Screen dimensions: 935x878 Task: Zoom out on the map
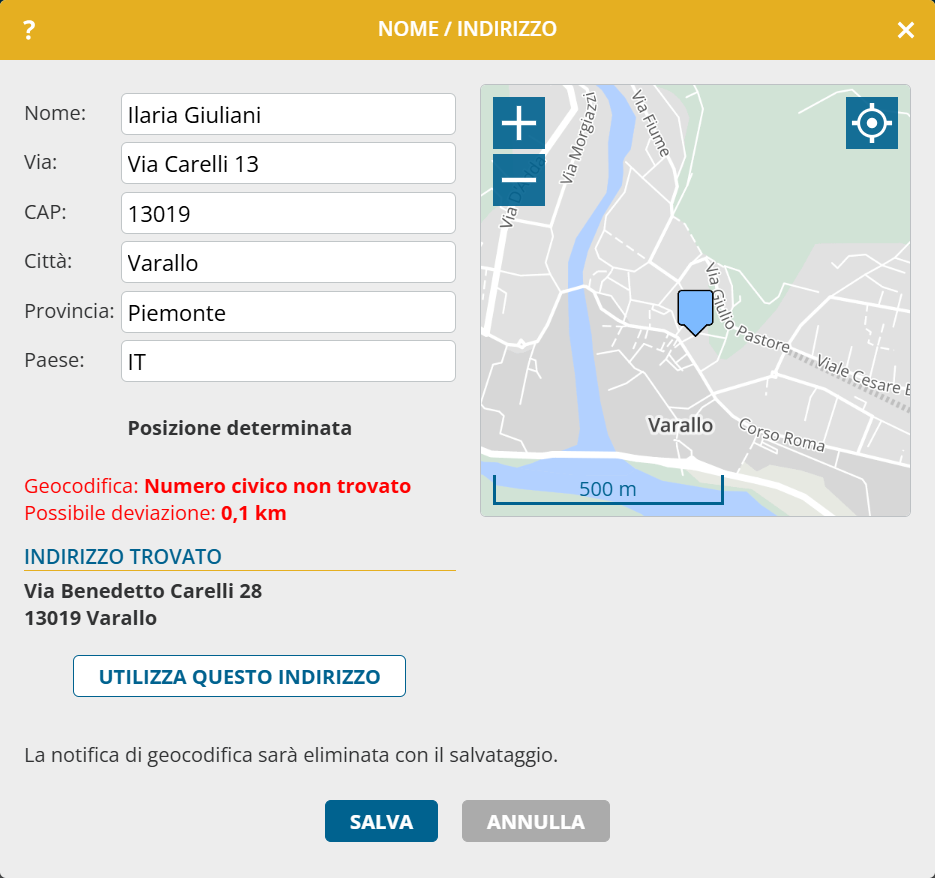[518, 180]
